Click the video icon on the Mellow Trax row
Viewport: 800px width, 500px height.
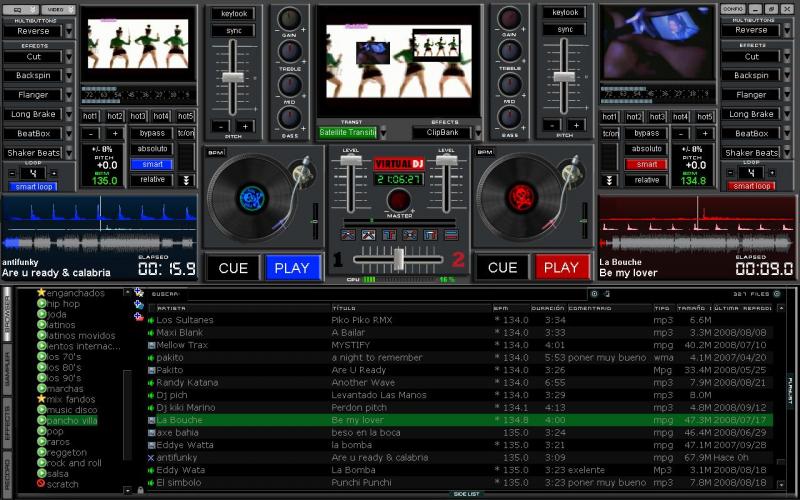(x=151, y=345)
